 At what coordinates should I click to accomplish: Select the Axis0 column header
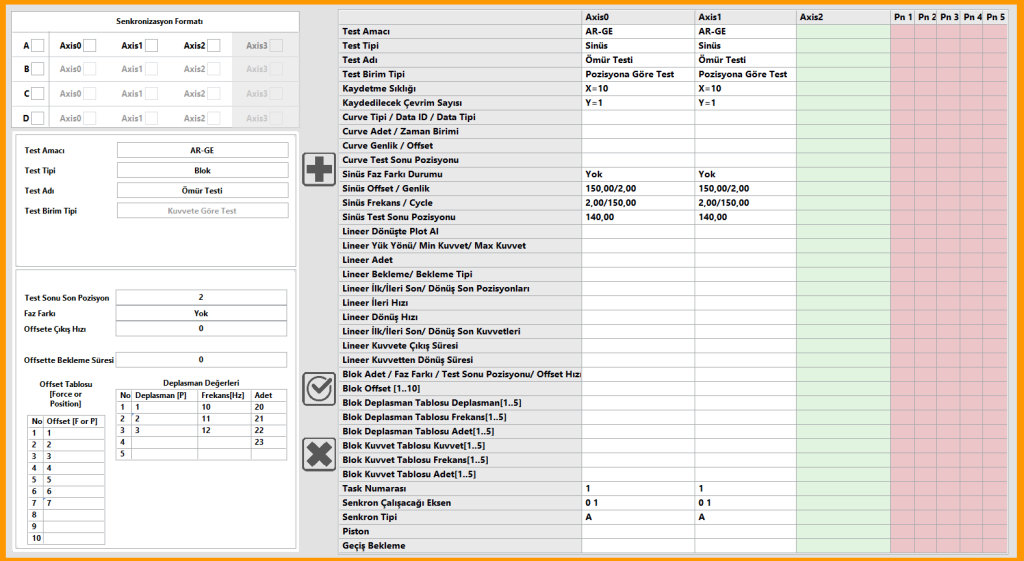click(638, 17)
